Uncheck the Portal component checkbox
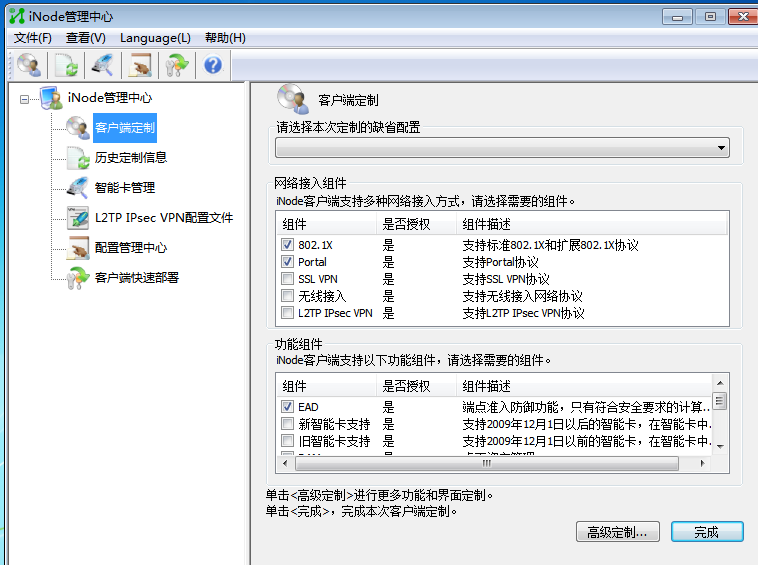The height and width of the screenshot is (565, 758). [x=287, y=261]
